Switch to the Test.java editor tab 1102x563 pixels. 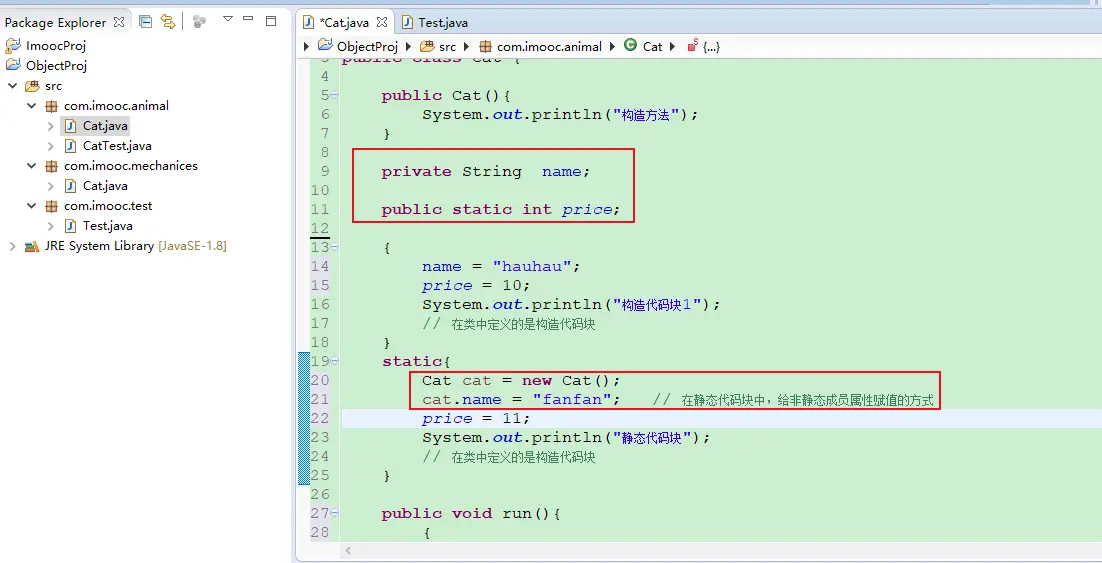435,22
